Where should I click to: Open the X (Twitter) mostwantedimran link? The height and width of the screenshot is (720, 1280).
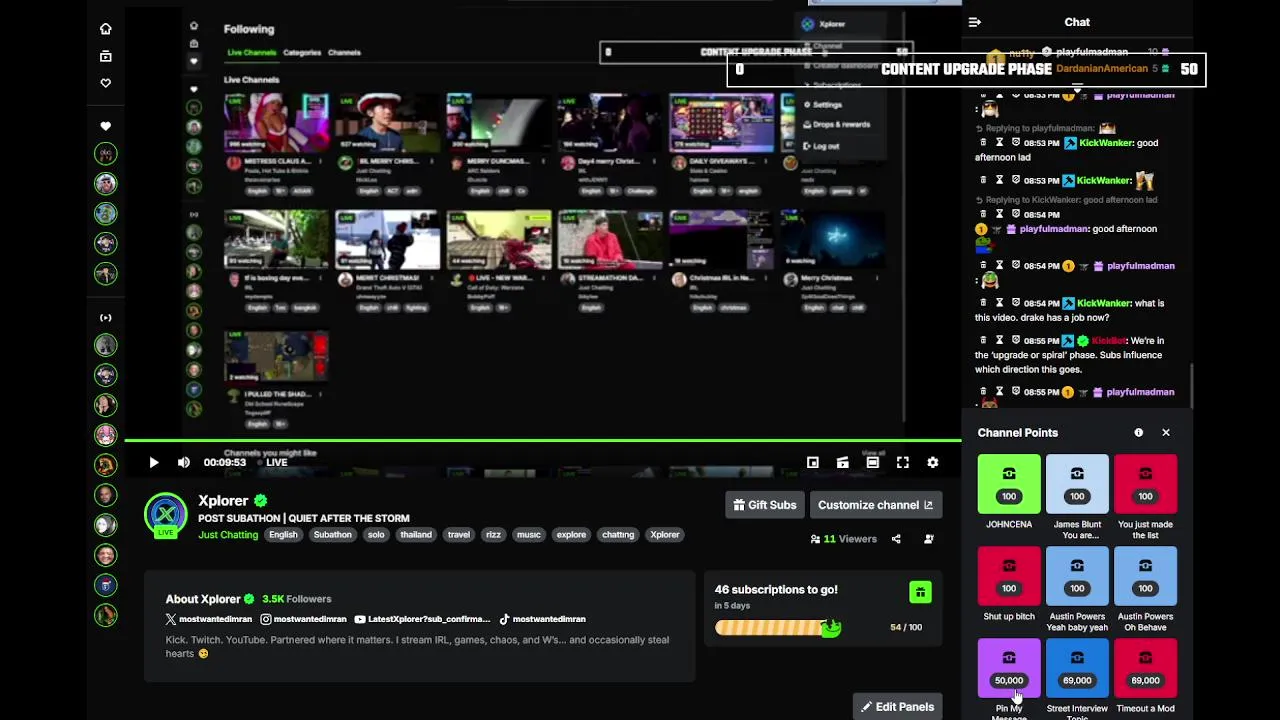(209, 619)
